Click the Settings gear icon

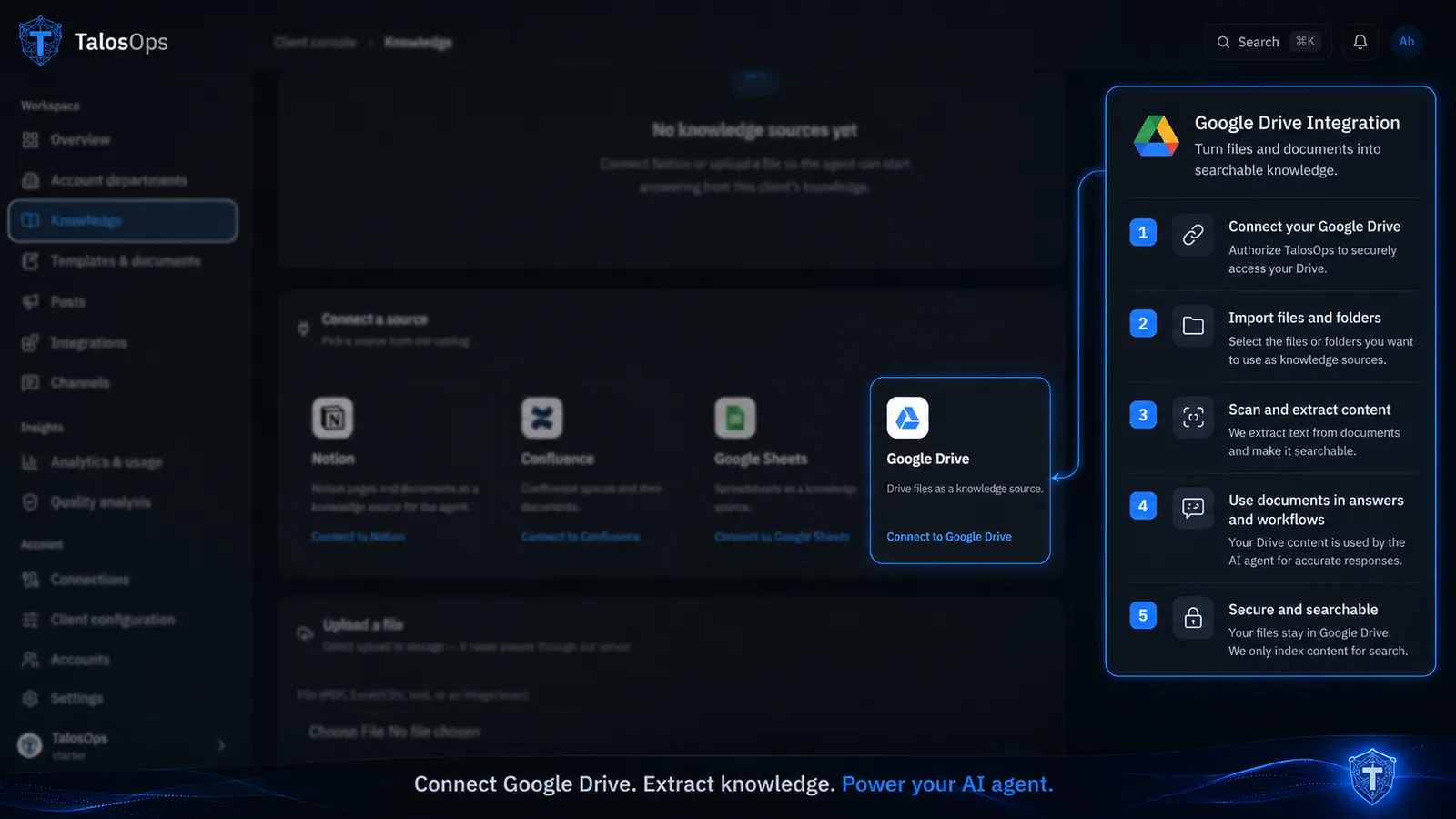coord(31,699)
